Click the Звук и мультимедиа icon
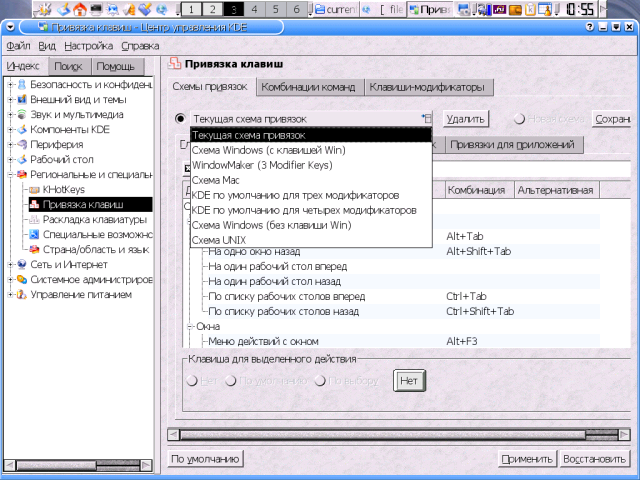This screenshot has height=480, width=640. click(22, 114)
